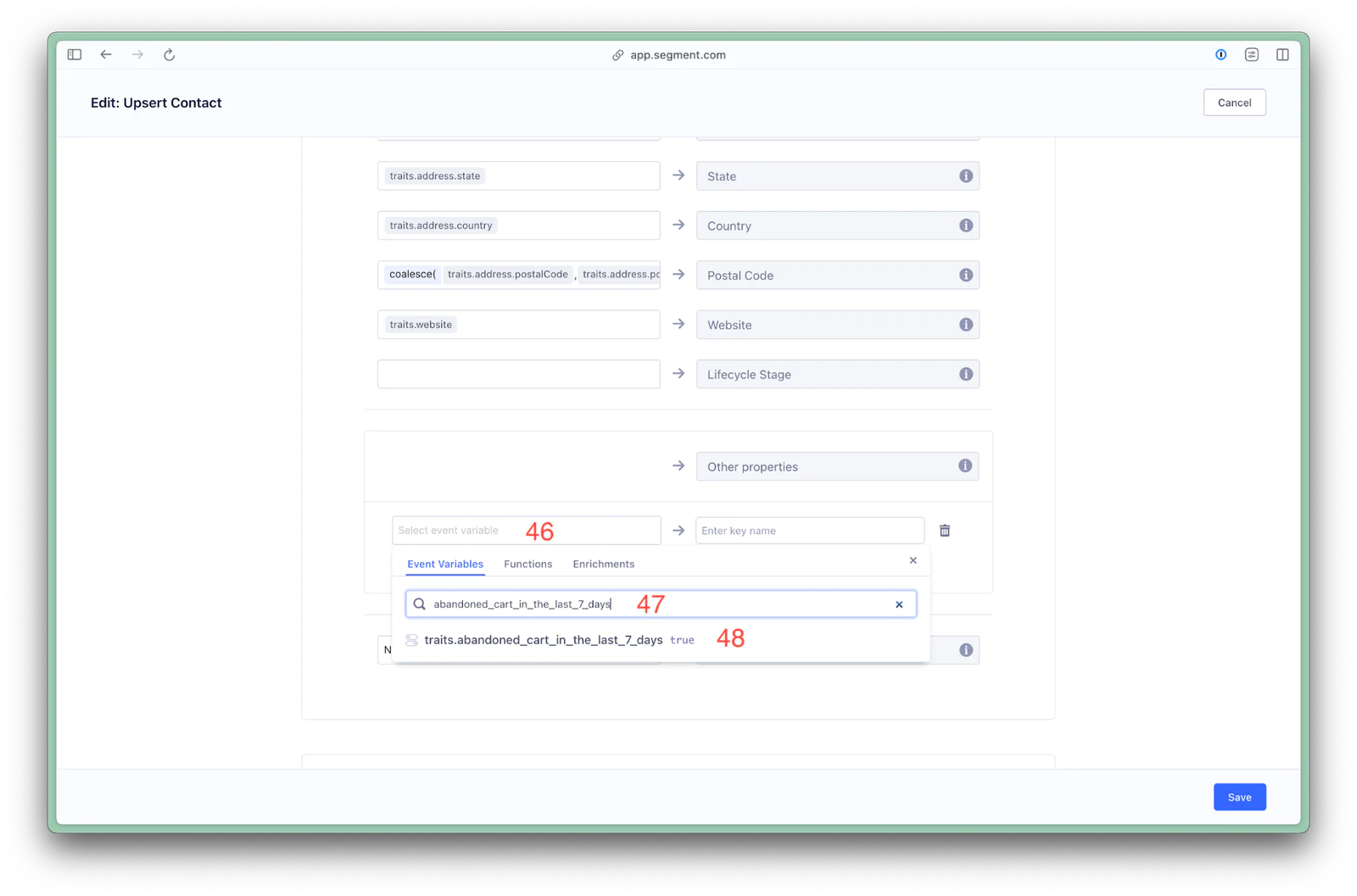This screenshot has height=896, width=1357.
Task: Select the Event Variables tab
Action: click(x=445, y=564)
